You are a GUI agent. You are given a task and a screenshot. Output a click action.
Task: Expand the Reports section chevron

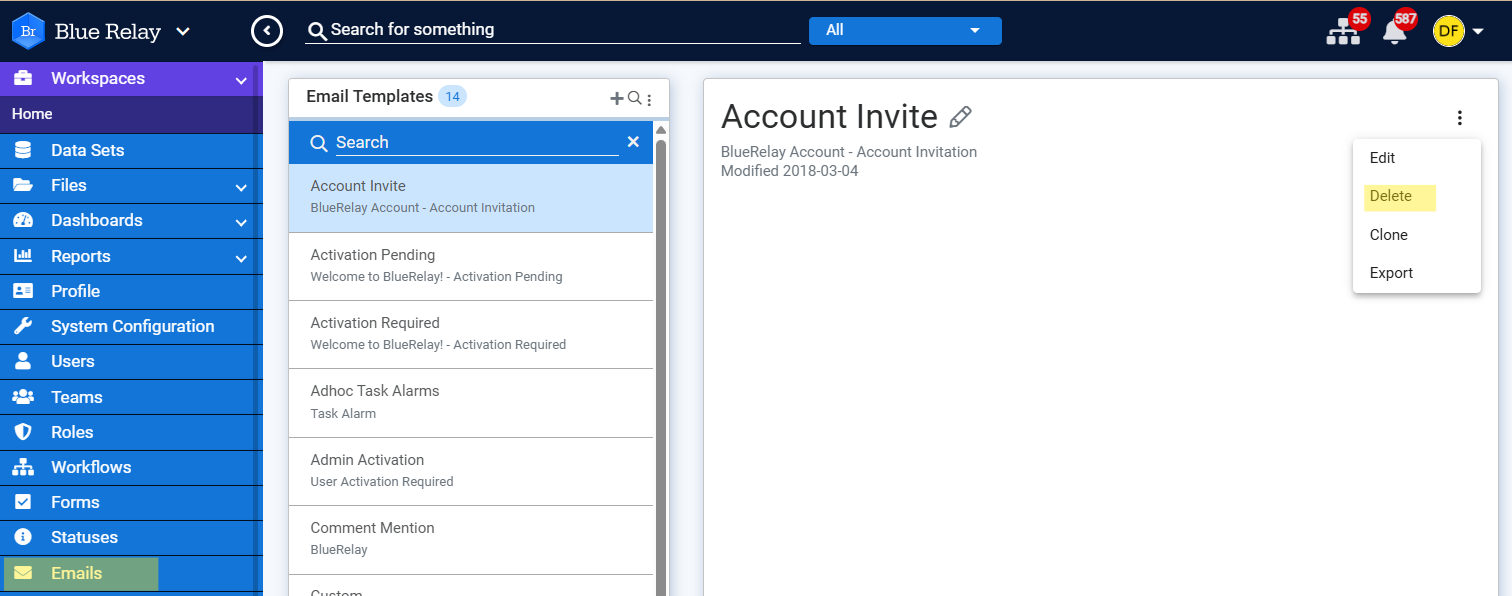[x=241, y=258]
